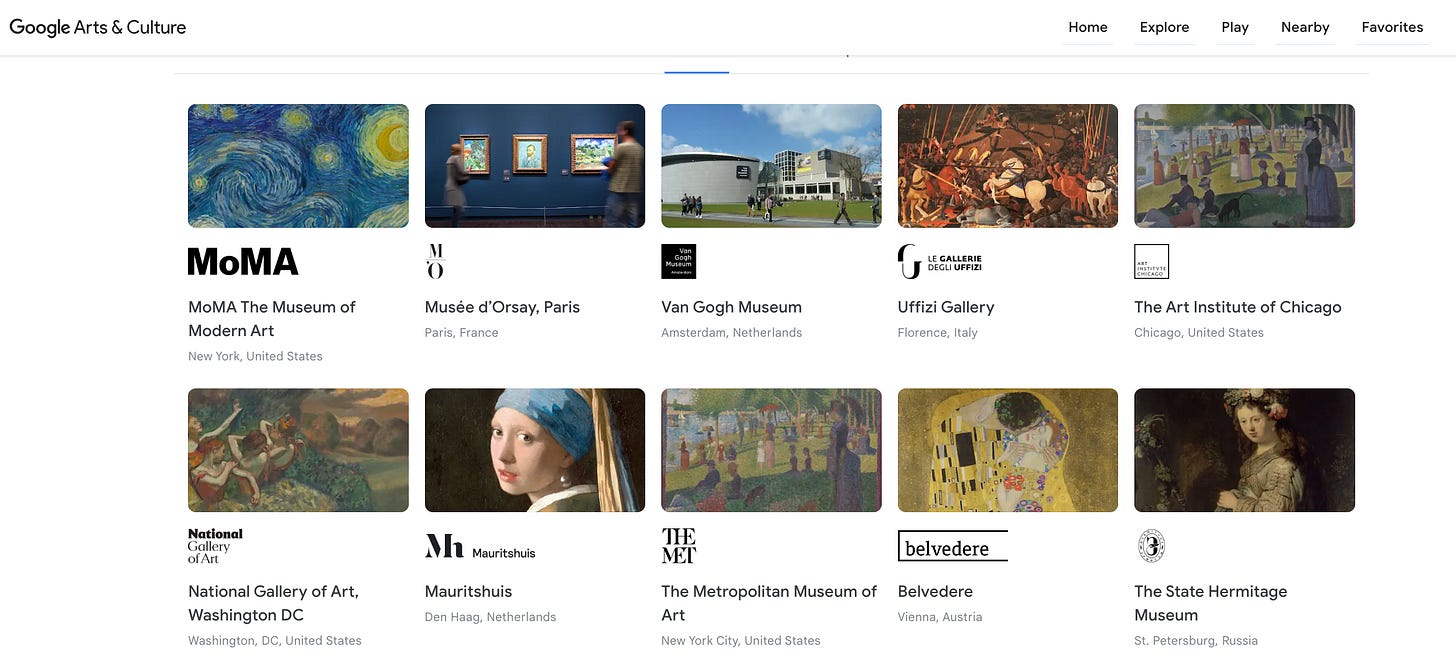Open Klimt's The Kiss thumbnail for Belvedere
Image resolution: width=1456 pixels, height=666 pixels.
tap(1008, 450)
